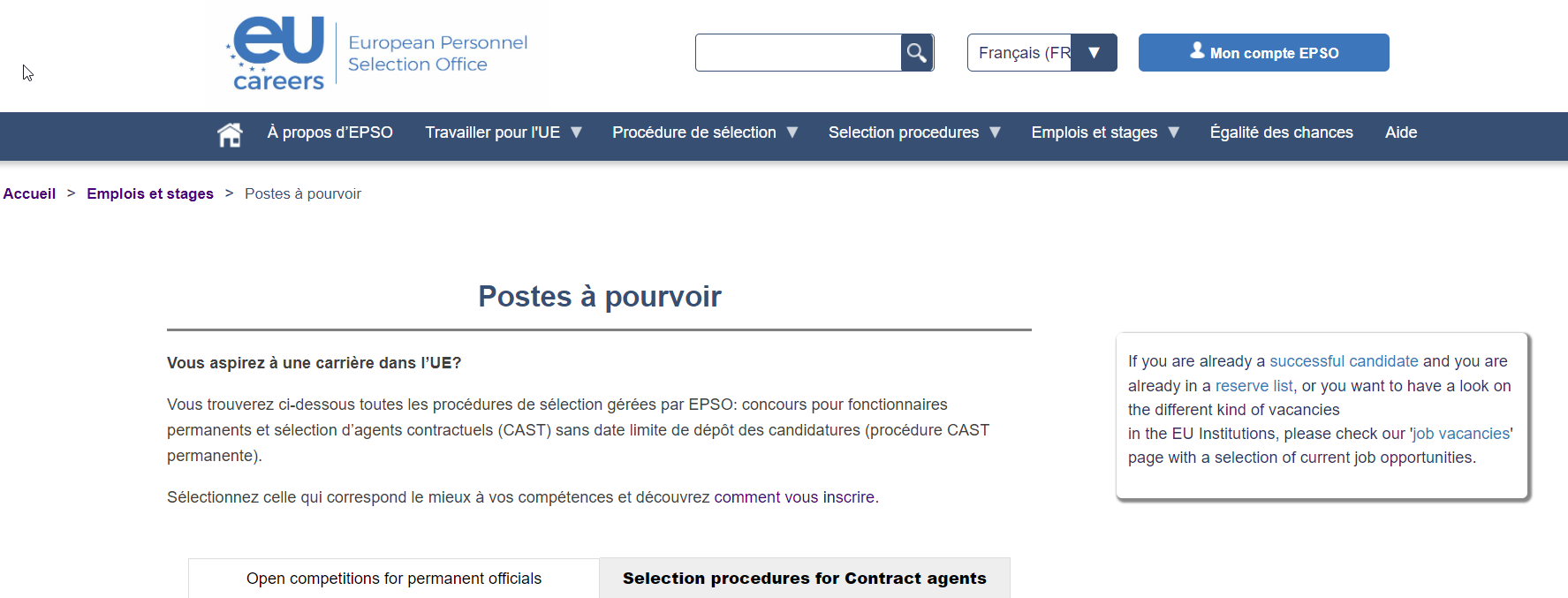Expand the Procédure de sélection menu

[704, 132]
